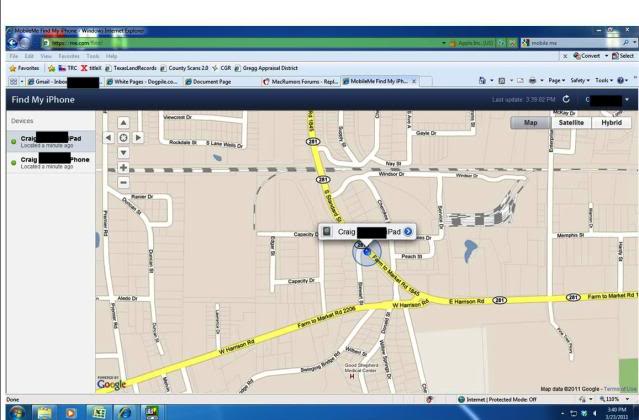Open Excel from the taskbar
Viewport: 639px width, 420px height.
(x=98, y=413)
